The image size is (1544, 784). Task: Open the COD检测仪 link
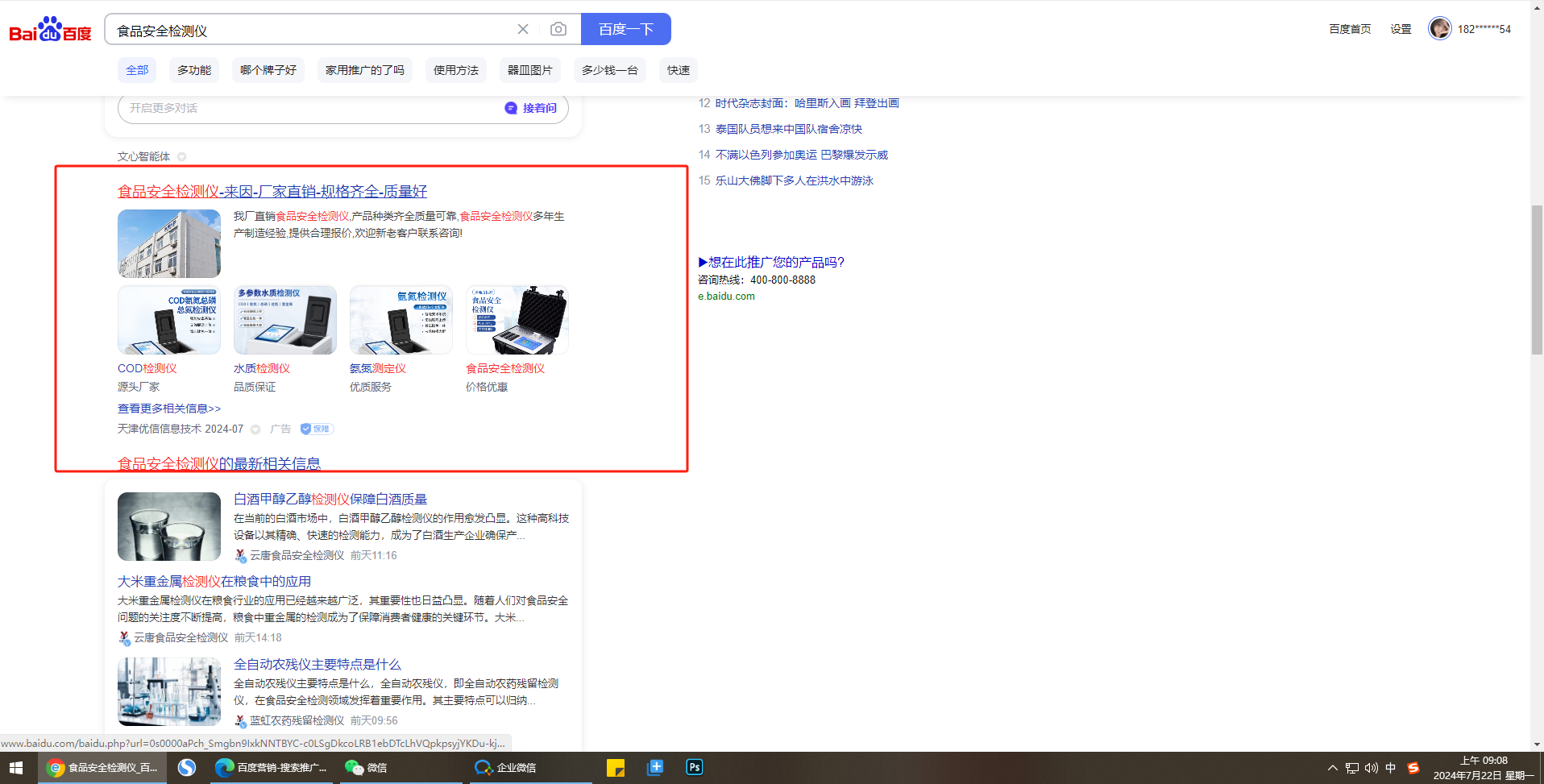coord(147,368)
